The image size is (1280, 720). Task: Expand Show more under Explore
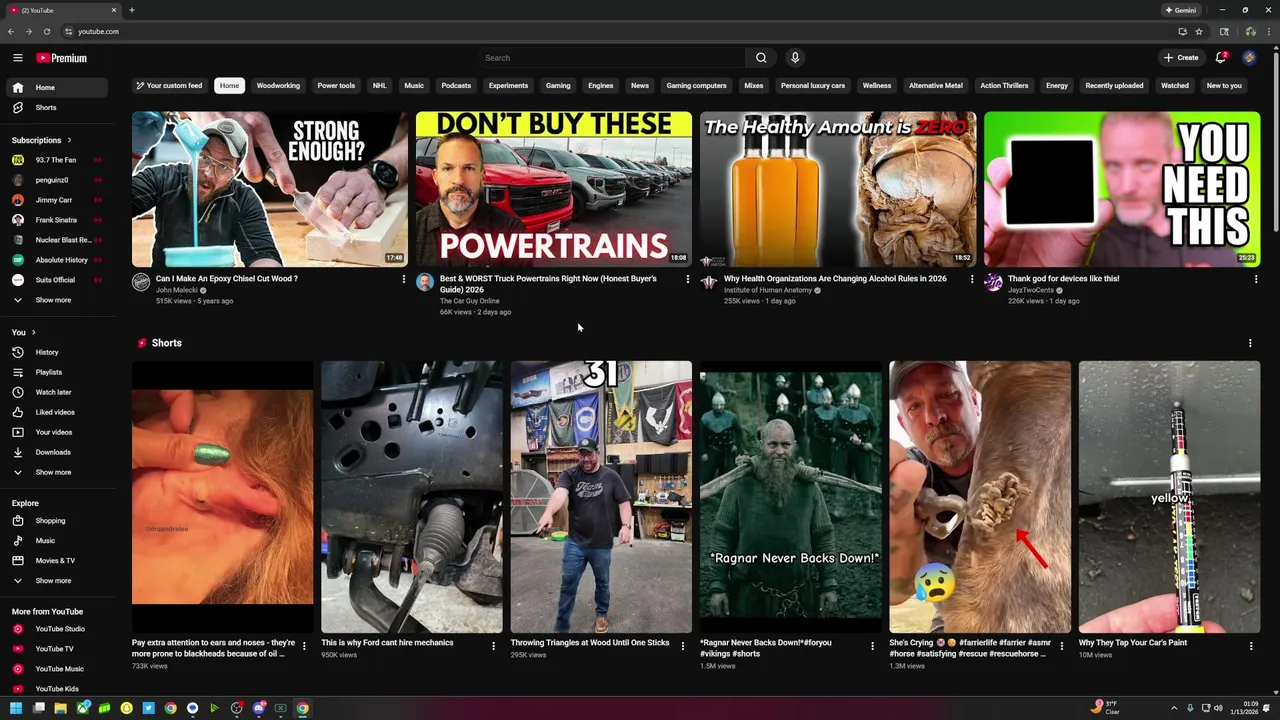click(55, 580)
